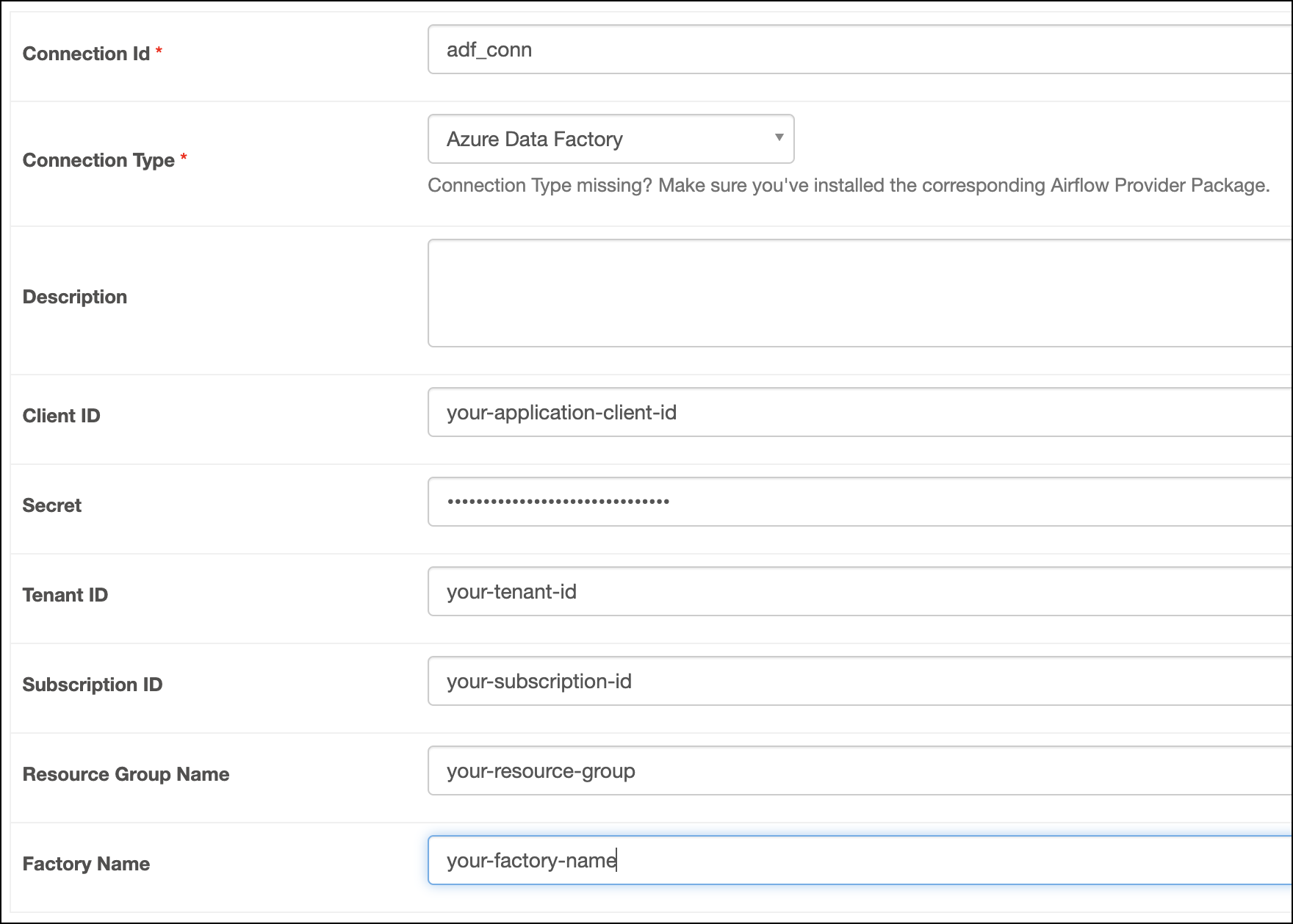Viewport: 1293px width, 924px height.
Task: Click the your-resource-group text
Action: [x=541, y=771]
